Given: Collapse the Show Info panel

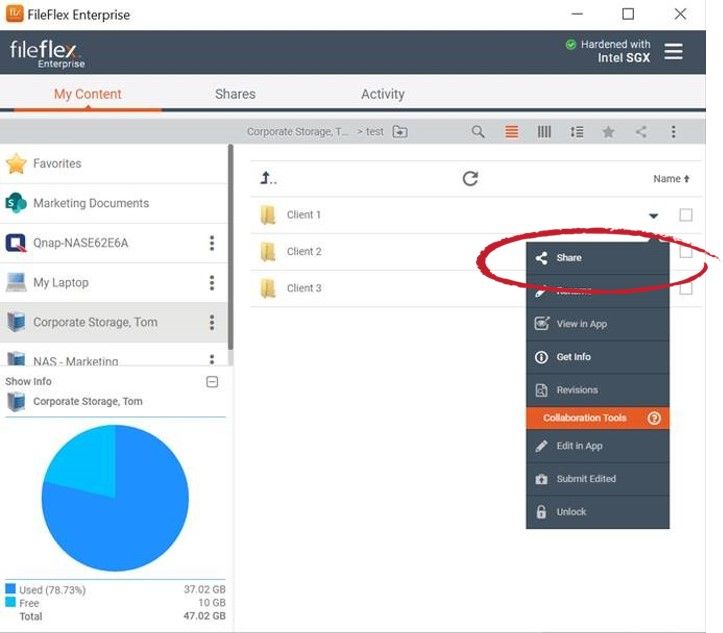Looking at the screenshot, I should [x=212, y=382].
